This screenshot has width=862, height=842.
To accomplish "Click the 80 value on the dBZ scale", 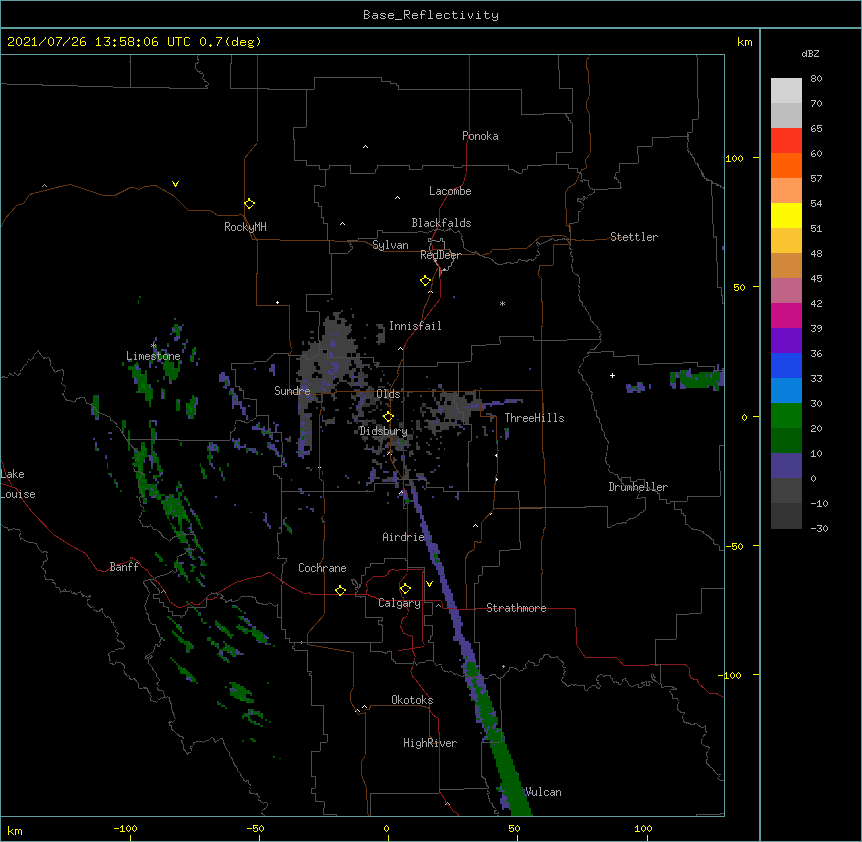I will 816,79.
